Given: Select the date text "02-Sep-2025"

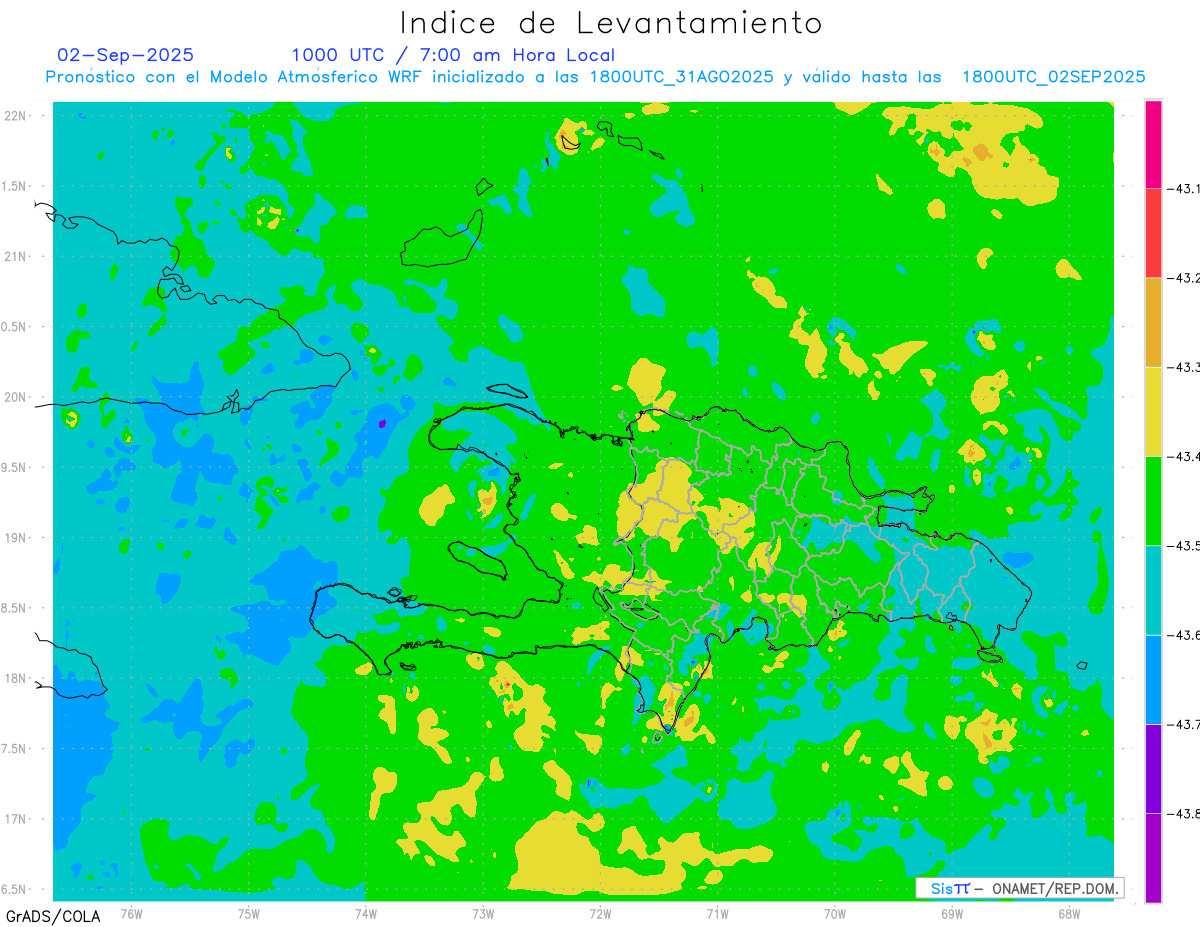Looking at the screenshot, I should pos(126,55).
